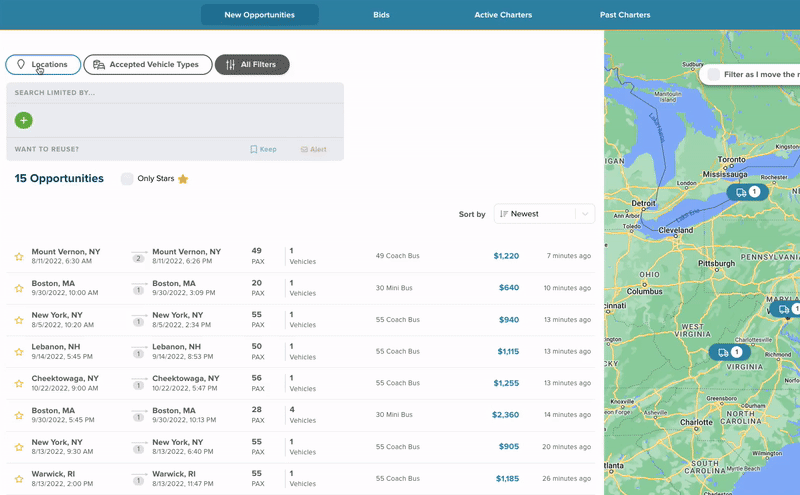The height and width of the screenshot is (495, 800).
Task: Open the Locations filter
Action: pyautogui.click(x=43, y=65)
